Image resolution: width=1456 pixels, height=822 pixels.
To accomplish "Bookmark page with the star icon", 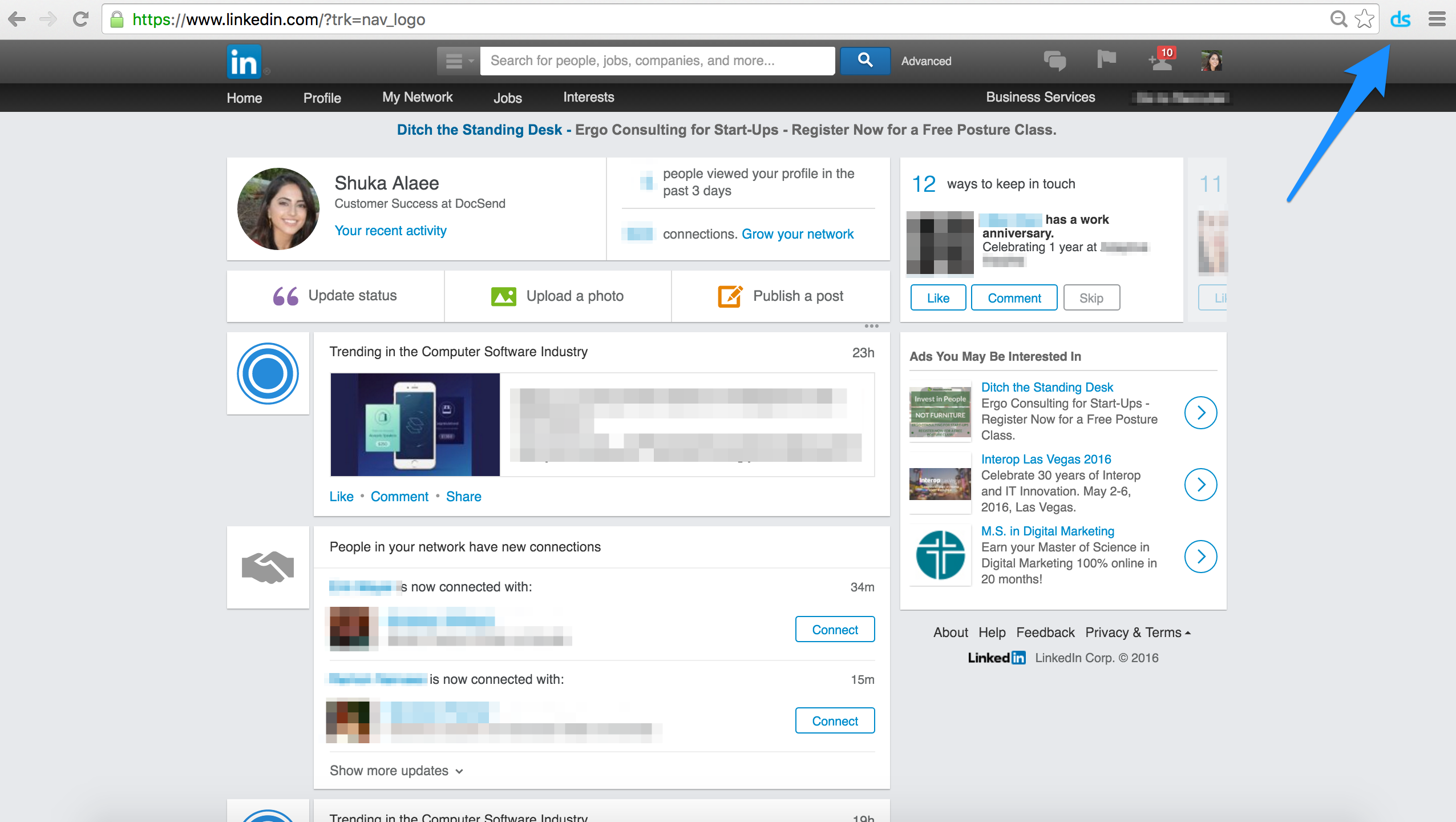I will [x=1364, y=19].
